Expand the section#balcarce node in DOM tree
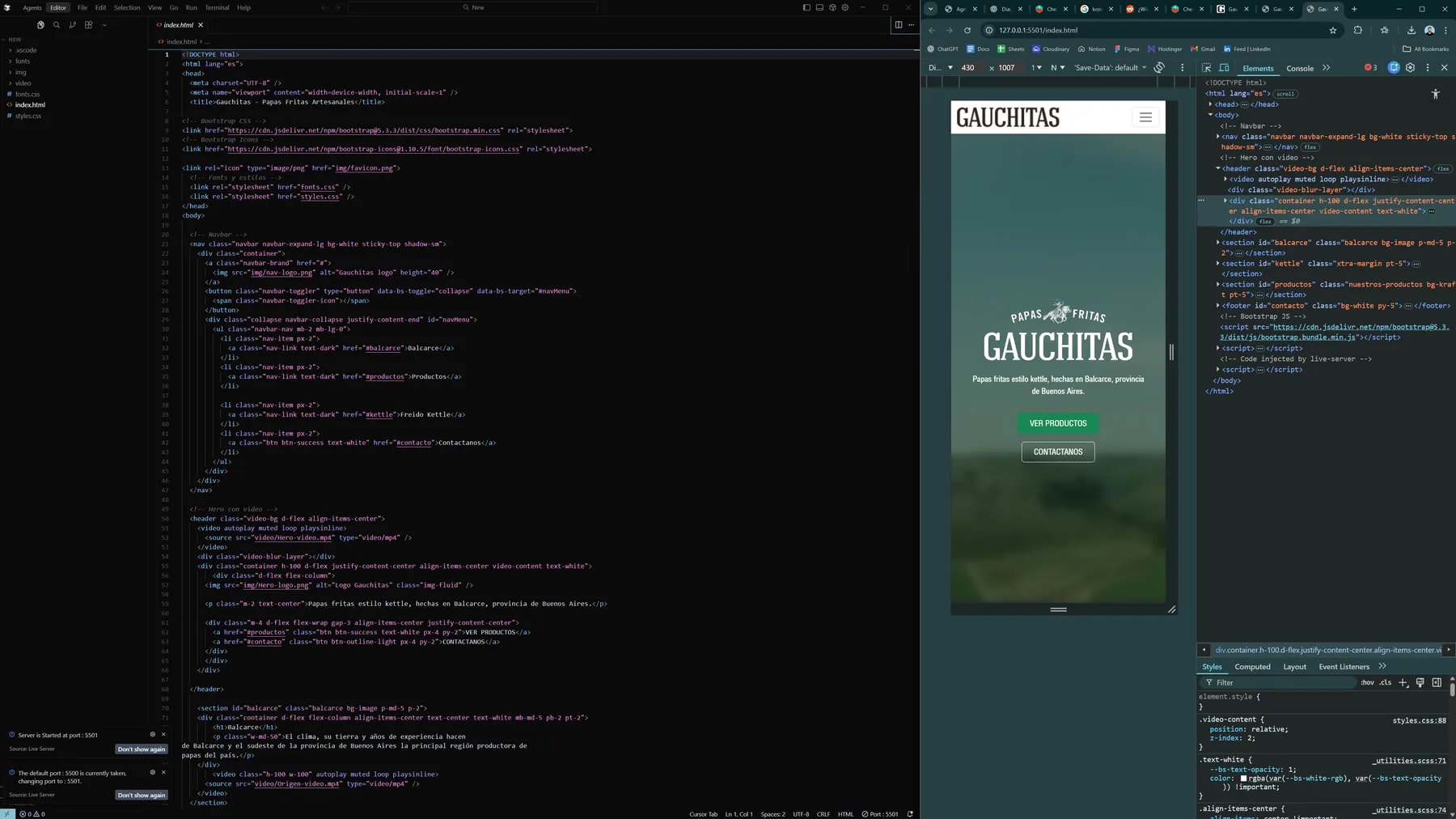Screen dimensions: 1456x819 click(1217, 243)
